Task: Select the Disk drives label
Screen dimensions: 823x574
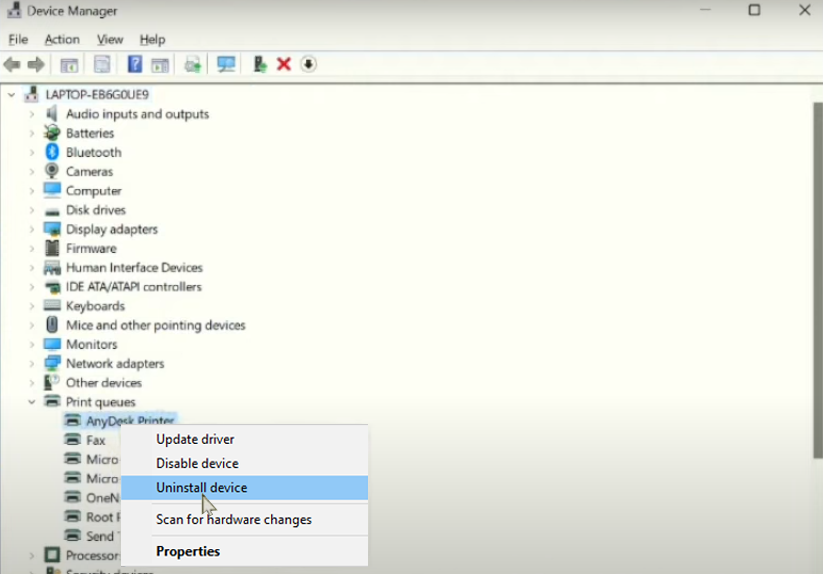Action: pyautogui.click(x=96, y=210)
